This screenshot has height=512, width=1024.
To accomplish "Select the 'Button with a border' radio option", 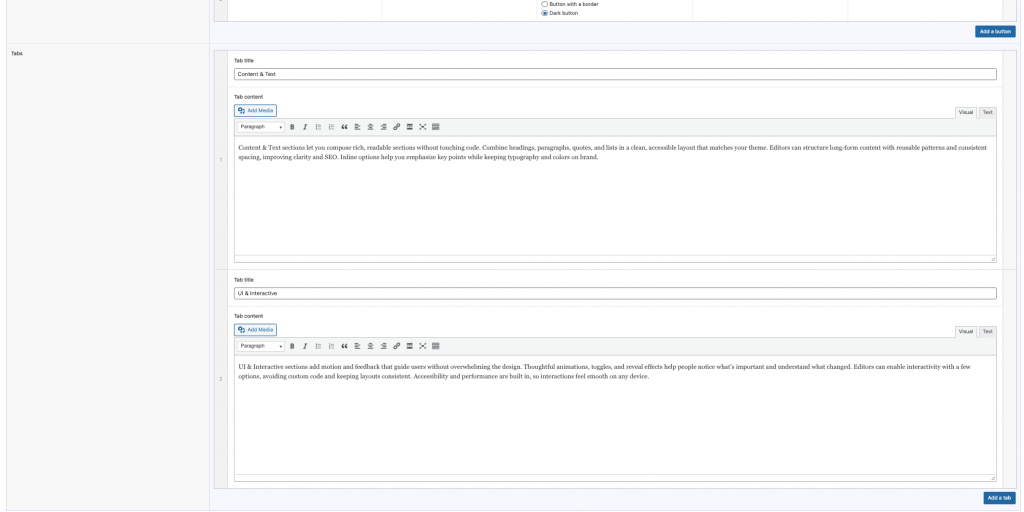I will (545, 4).
